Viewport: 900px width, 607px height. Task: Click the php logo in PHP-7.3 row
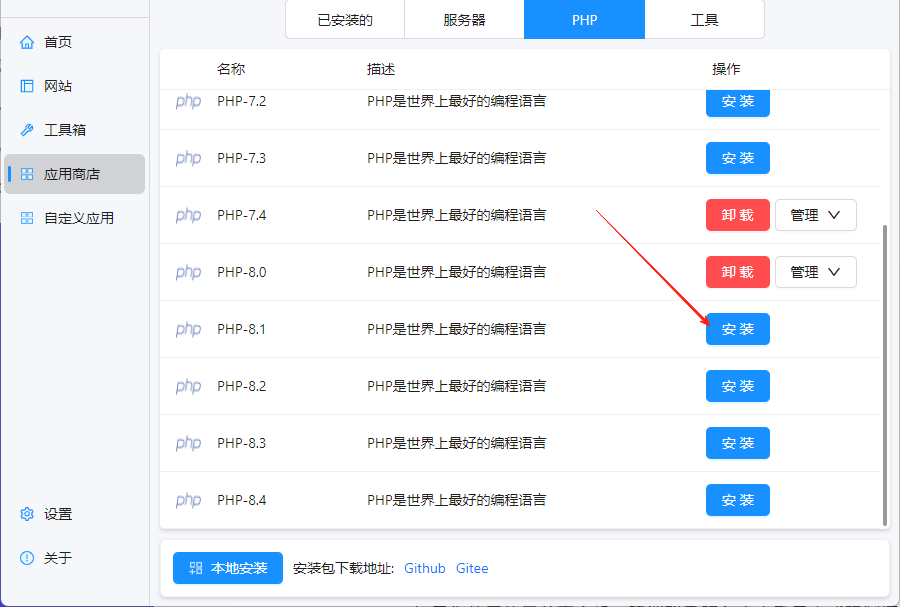click(x=188, y=158)
